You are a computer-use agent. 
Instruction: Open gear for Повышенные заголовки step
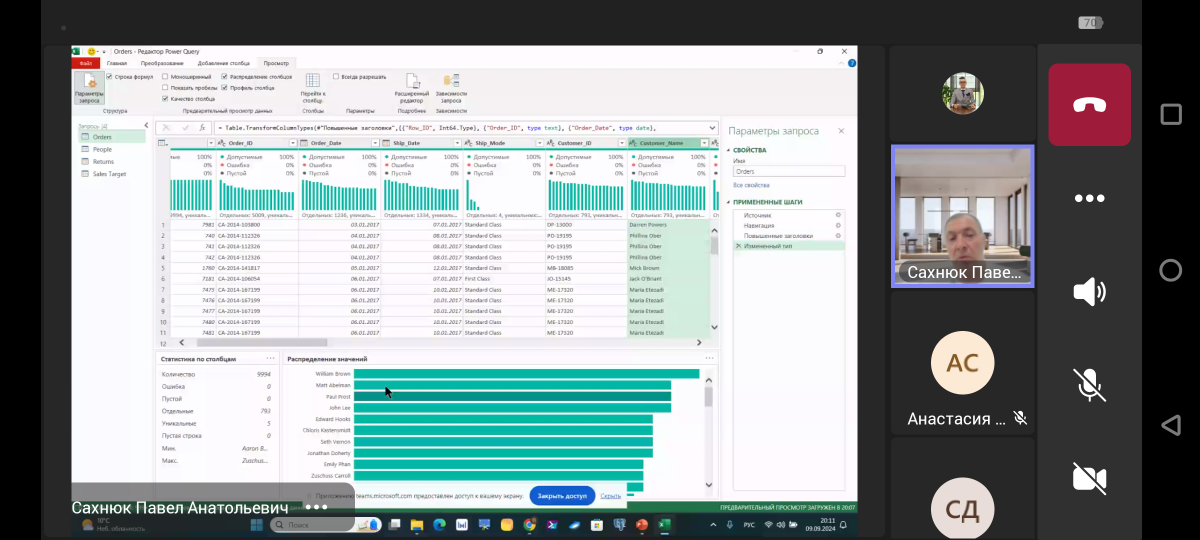pyautogui.click(x=838, y=235)
